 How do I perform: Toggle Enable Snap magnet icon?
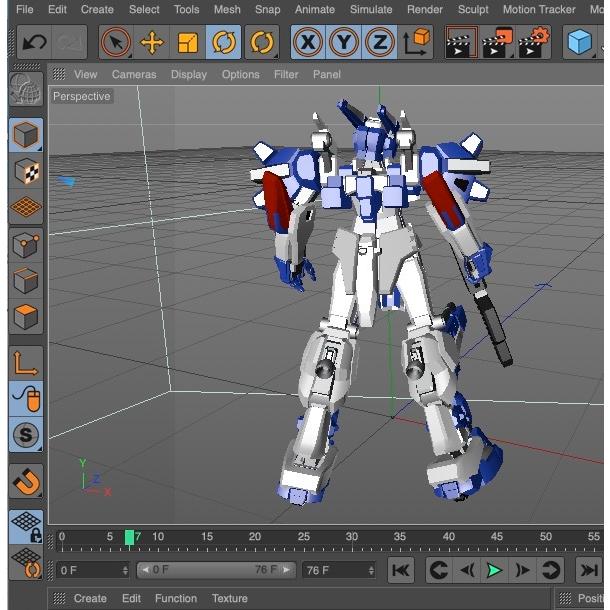point(26,481)
